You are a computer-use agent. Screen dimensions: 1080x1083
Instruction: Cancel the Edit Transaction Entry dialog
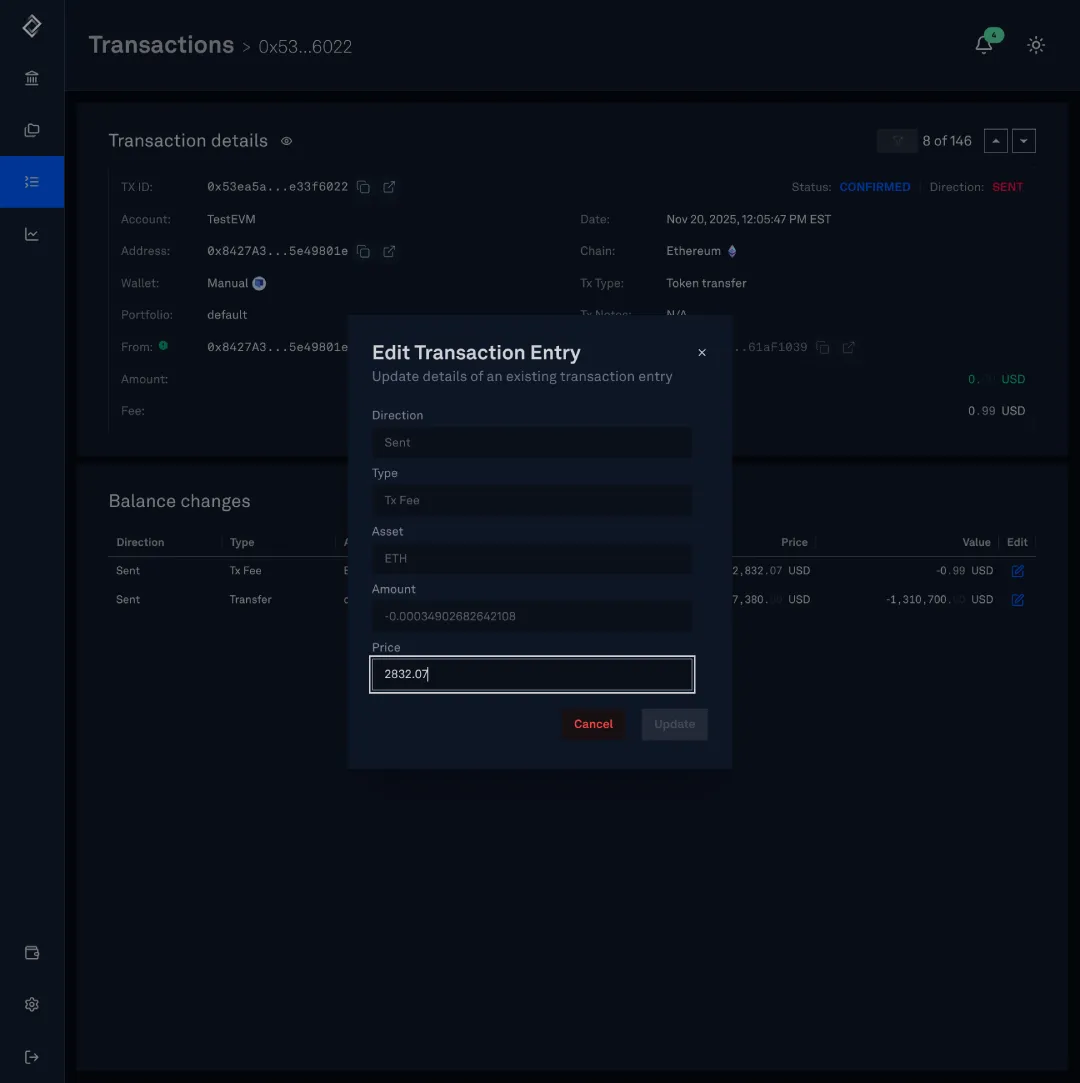point(593,724)
